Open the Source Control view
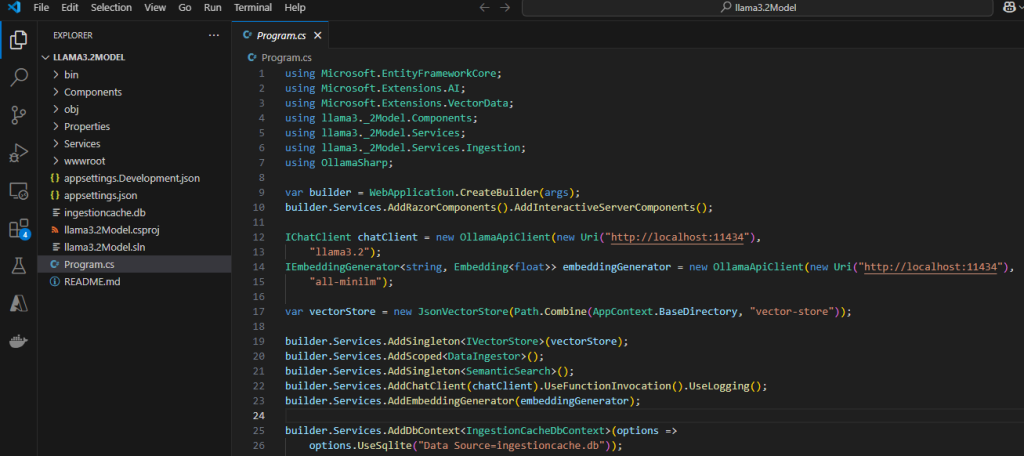 click(18, 116)
